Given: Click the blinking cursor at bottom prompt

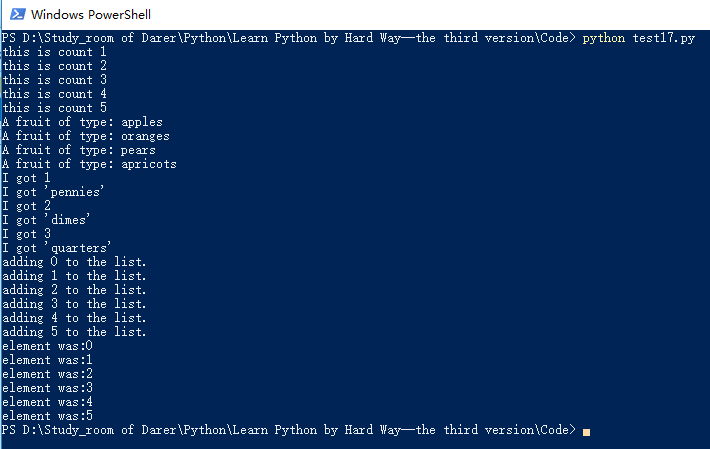Looking at the screenshot, I should point(587,431).
